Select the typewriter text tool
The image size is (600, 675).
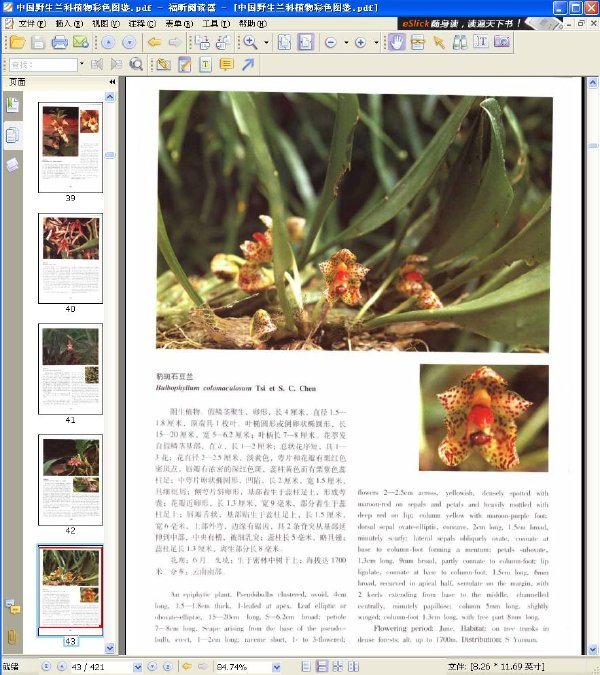click(206, 65)
